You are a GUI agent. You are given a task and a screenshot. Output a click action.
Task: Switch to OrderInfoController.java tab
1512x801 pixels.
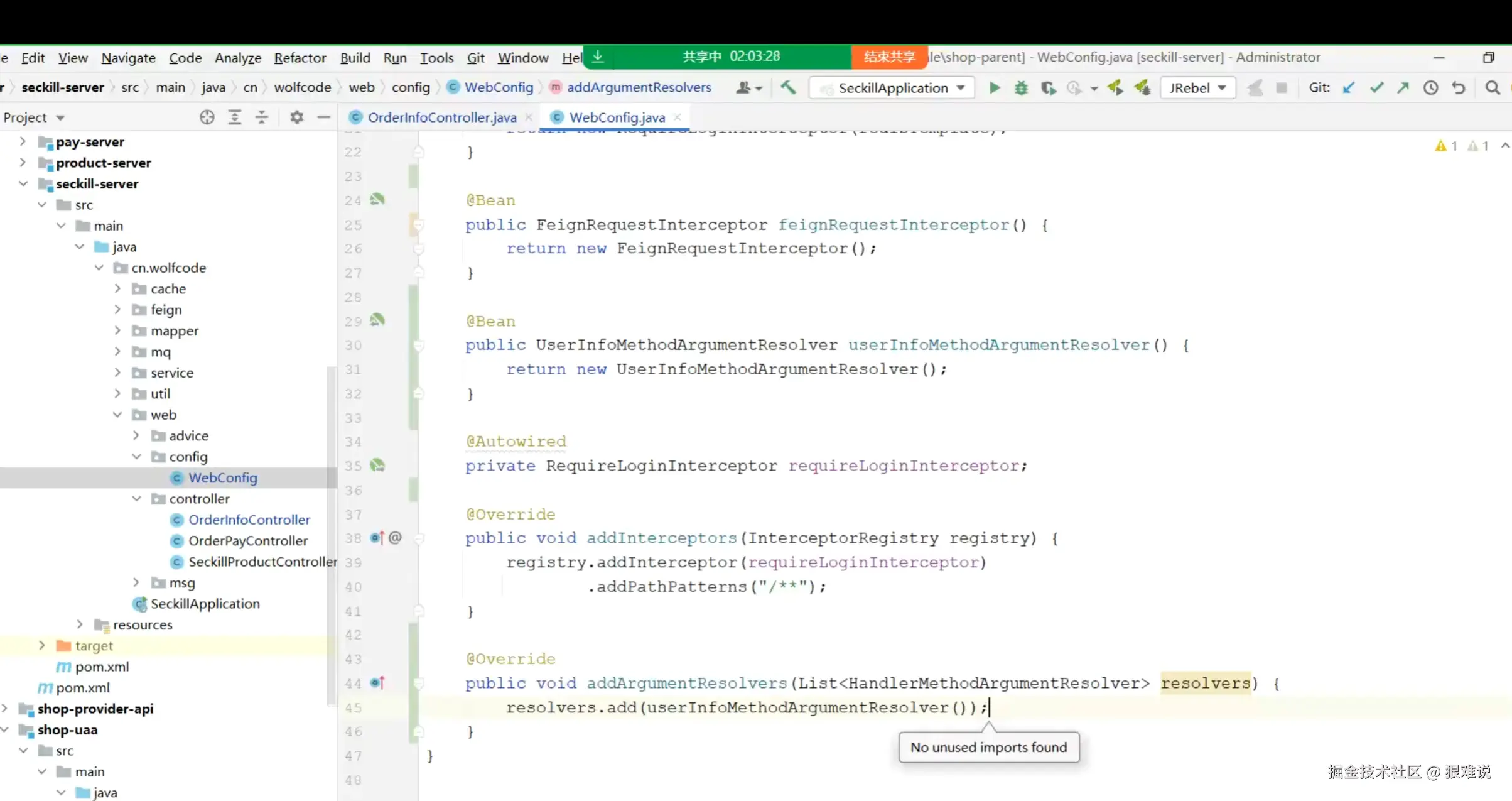tap(441, 117)
